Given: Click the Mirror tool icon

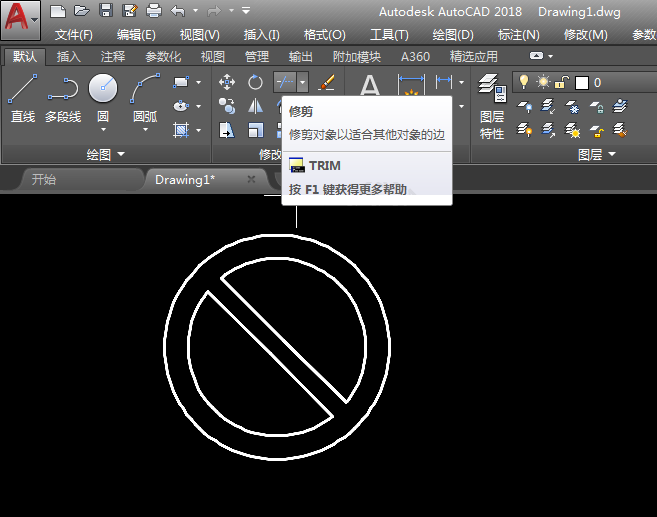Looking at the screenshot, I should (x=255, y=106).
